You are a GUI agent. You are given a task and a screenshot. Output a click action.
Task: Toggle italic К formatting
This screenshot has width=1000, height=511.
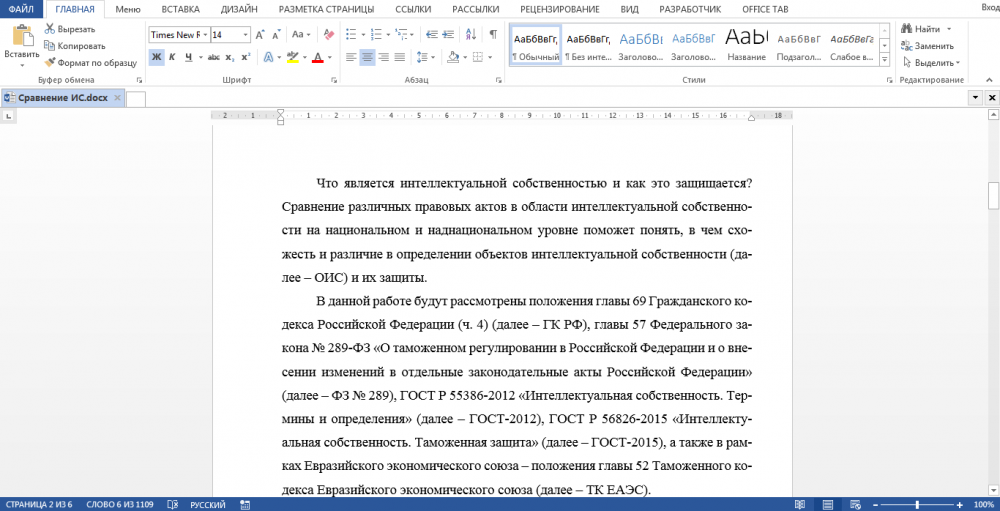coord(173,58)
